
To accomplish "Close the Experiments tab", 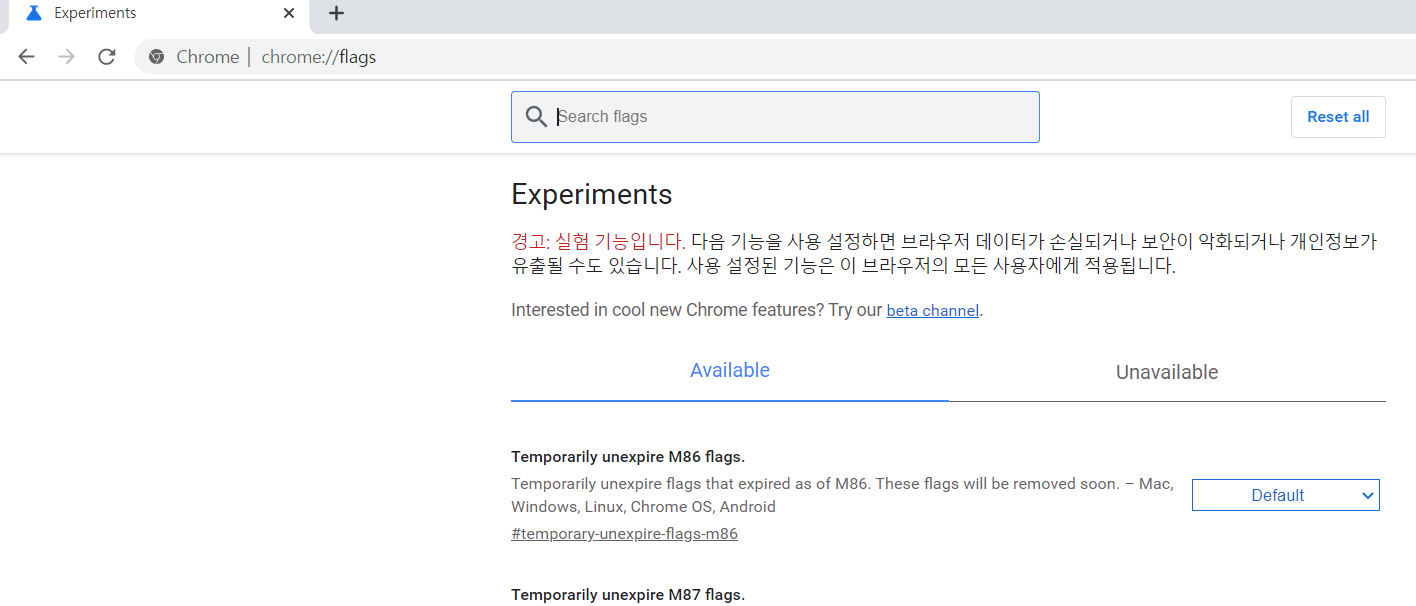I will tap(289, 14).
